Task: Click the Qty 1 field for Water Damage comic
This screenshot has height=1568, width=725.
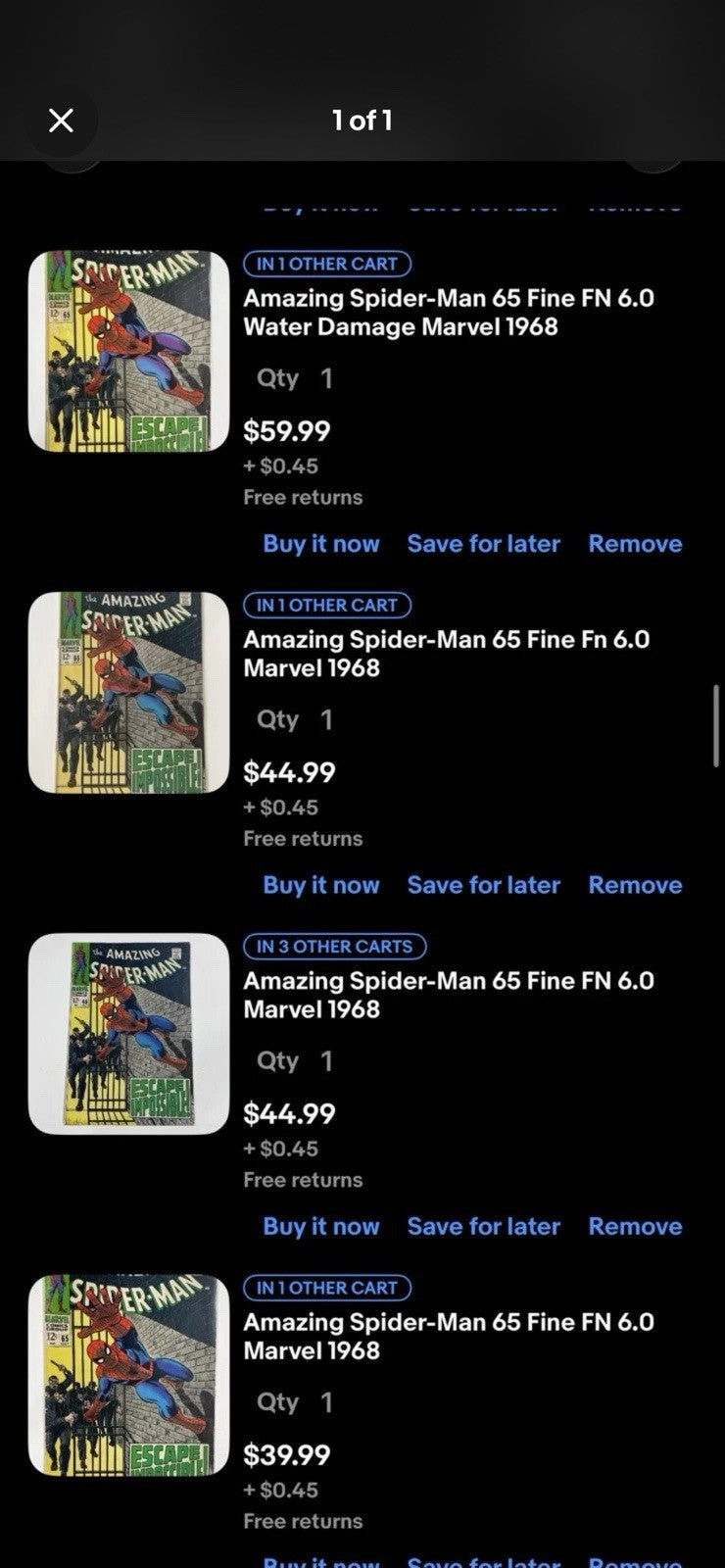Action: click(295, 378)
